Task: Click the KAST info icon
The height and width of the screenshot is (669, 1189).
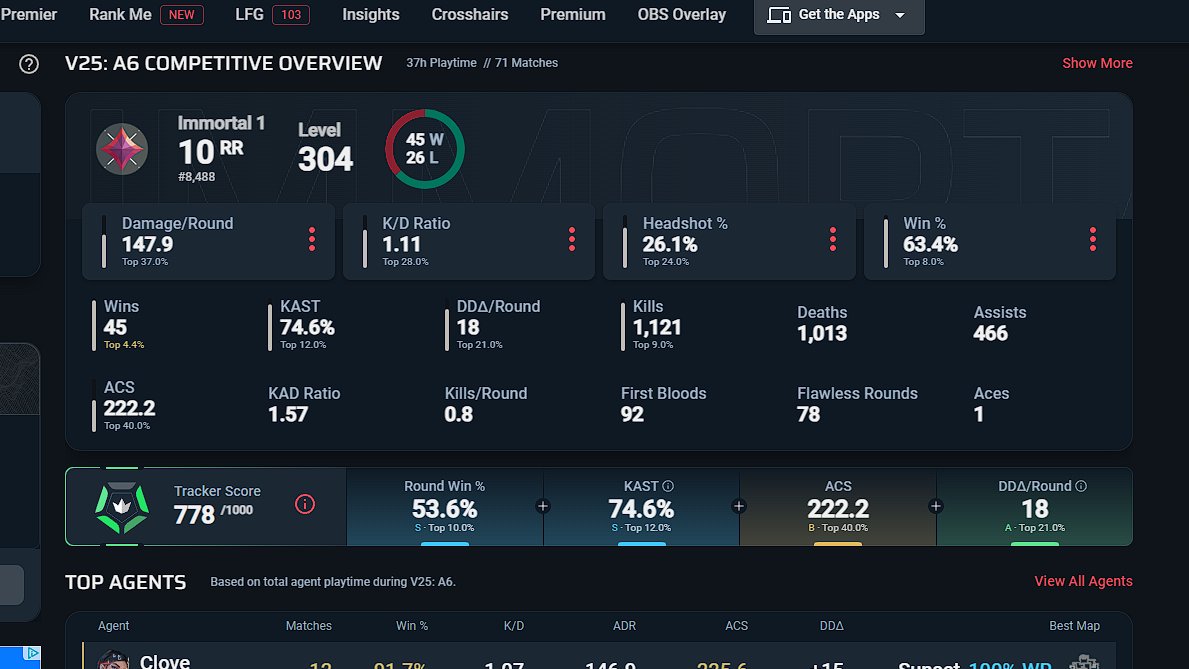Action: [x=668, y=486]
